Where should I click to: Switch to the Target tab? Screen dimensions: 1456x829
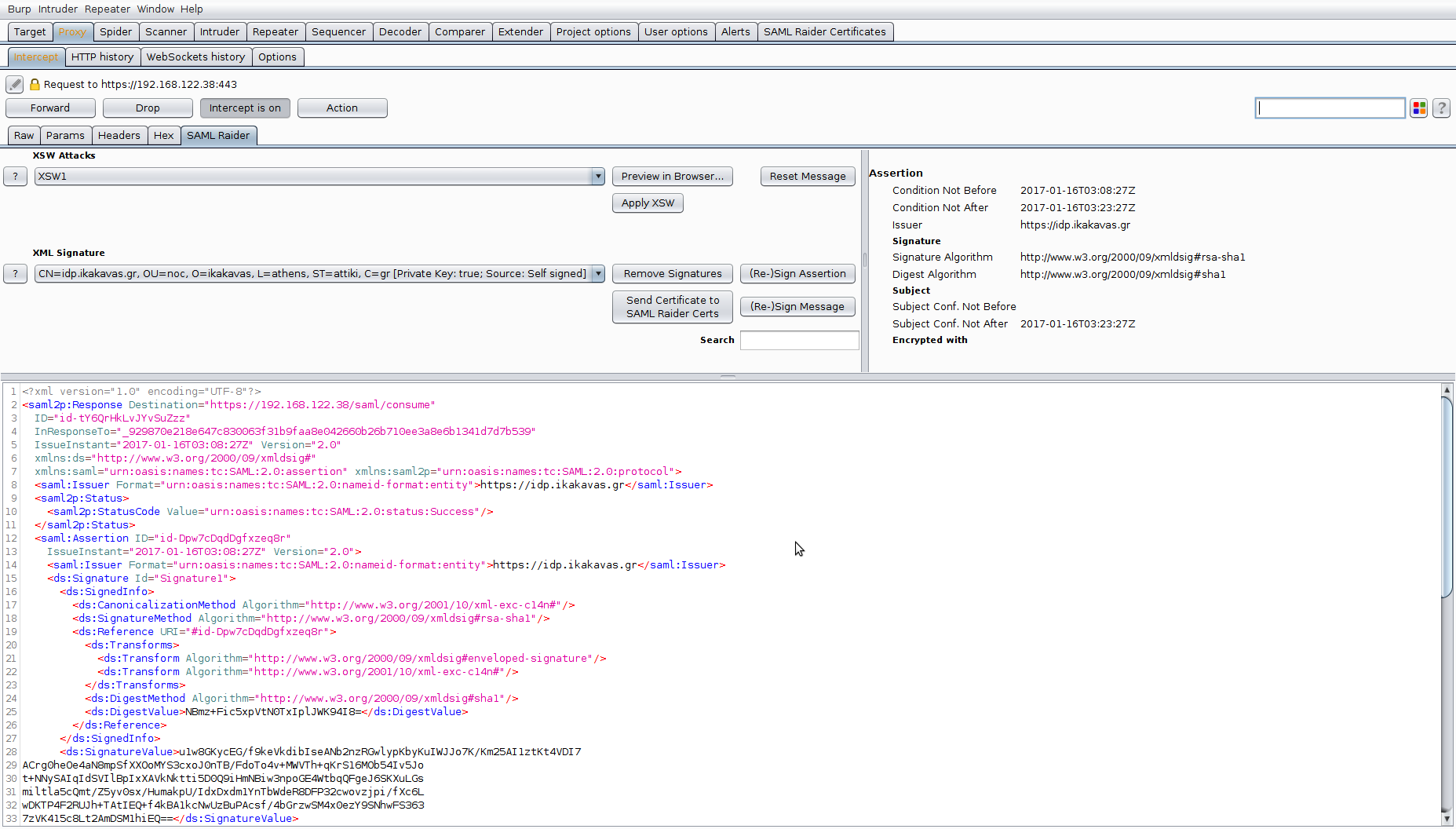30,32
